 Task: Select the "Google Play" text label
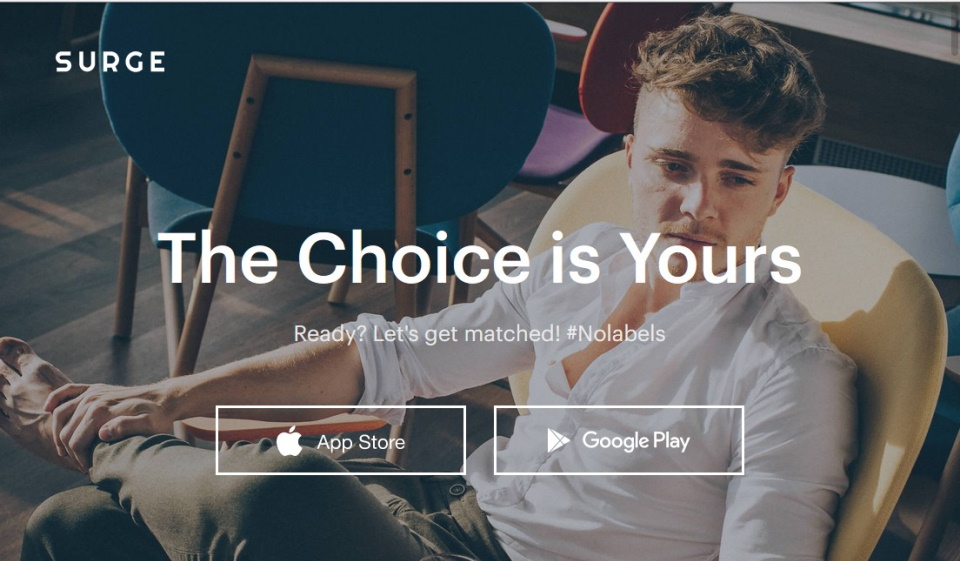[636, 440]
